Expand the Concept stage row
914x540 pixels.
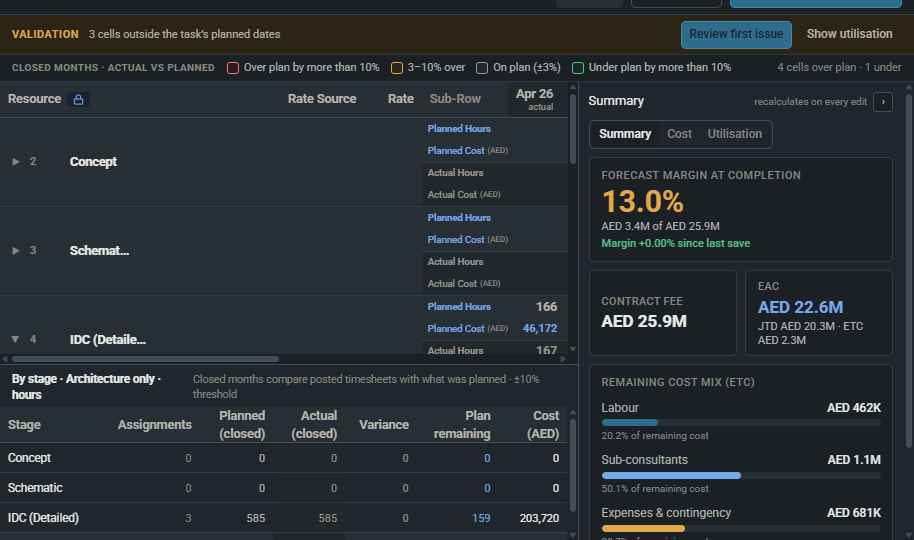click(16, 162)
